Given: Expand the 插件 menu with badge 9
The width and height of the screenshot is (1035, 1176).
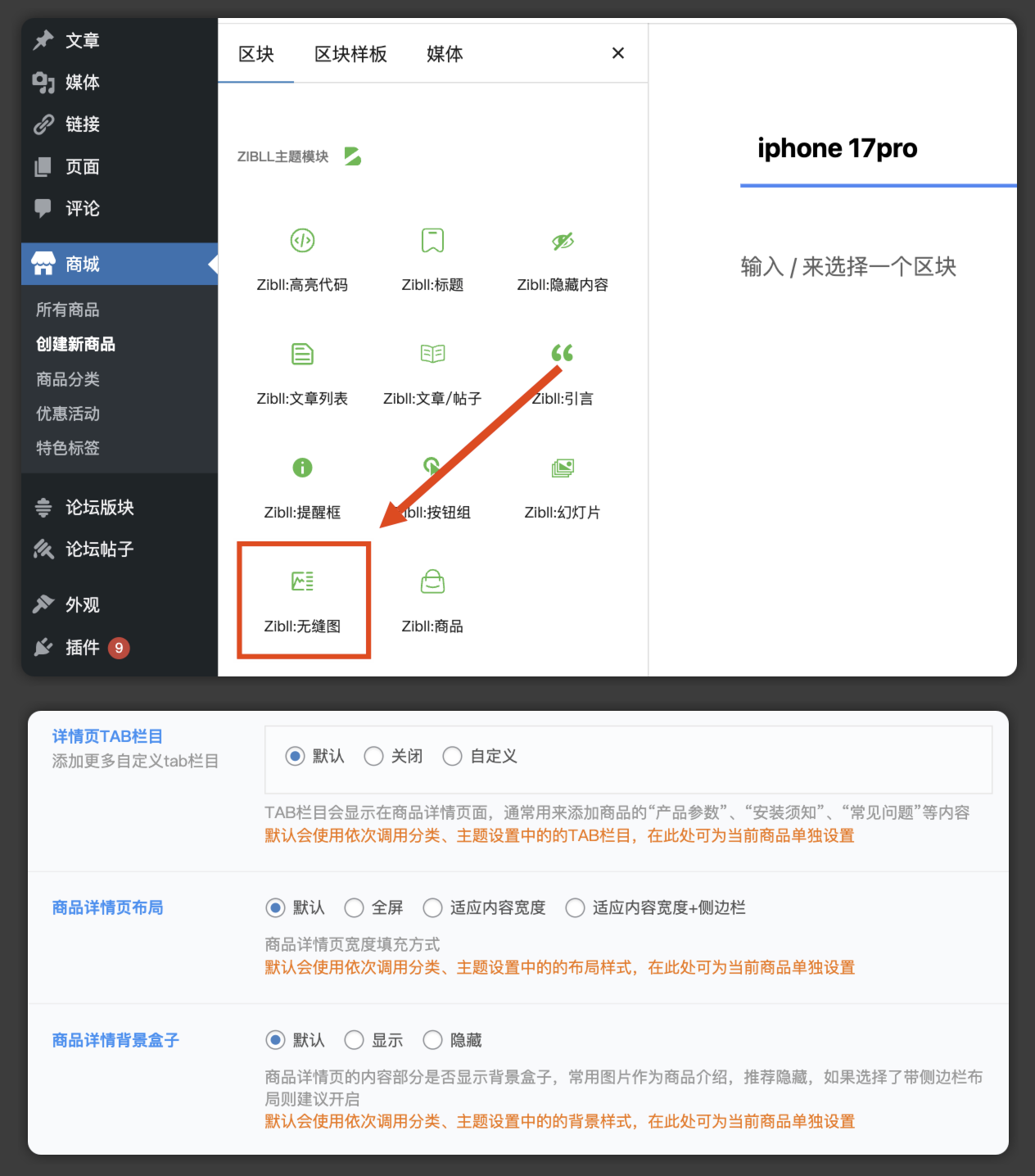Looking at the screenshot, I should [83, 647].
